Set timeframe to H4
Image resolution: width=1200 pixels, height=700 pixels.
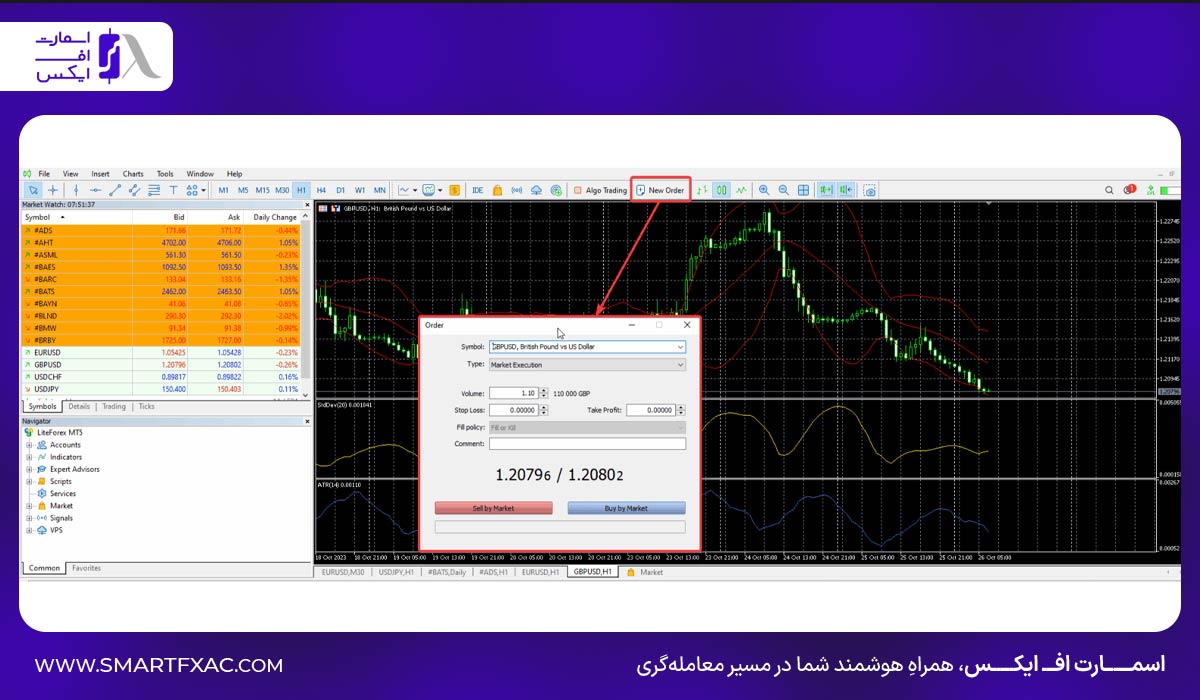[x=321, y=190]
